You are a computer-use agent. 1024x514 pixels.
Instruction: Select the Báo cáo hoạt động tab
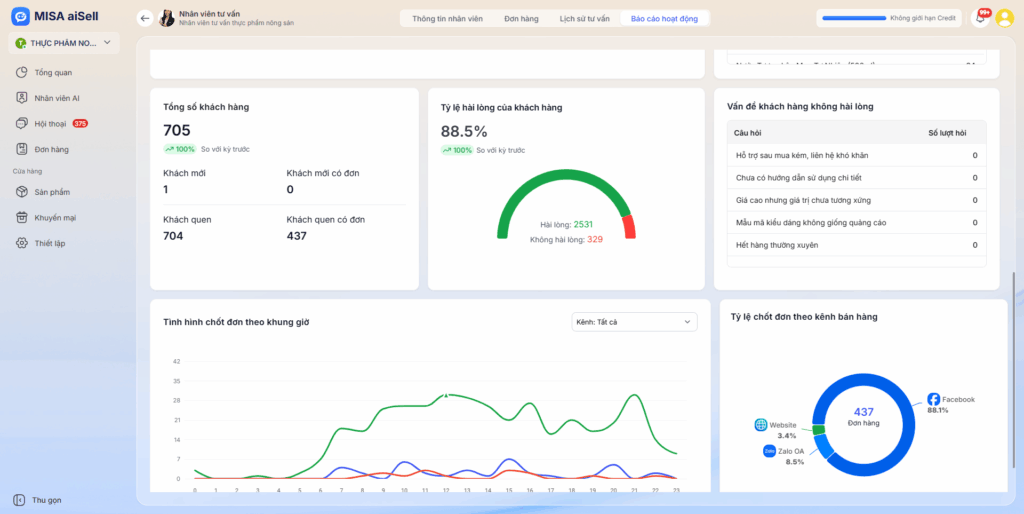click(x=664, y=18)
